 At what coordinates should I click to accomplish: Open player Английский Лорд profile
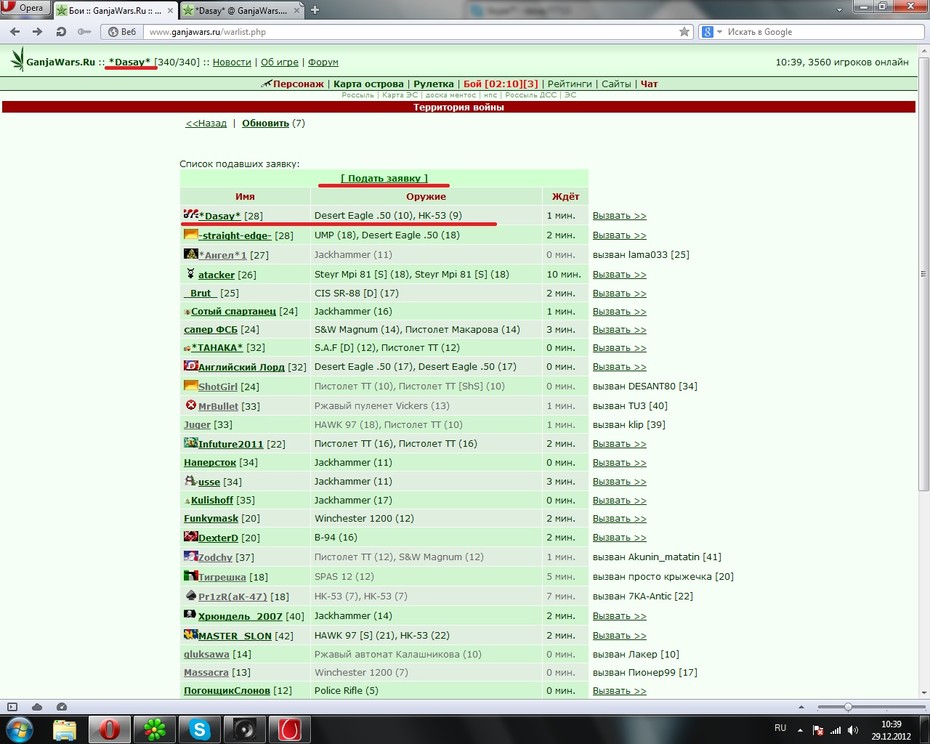point(241,367)
